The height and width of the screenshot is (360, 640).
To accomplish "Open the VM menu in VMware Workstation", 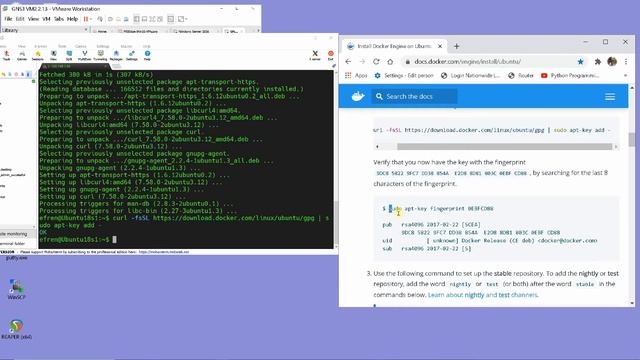I will point(46,19).
